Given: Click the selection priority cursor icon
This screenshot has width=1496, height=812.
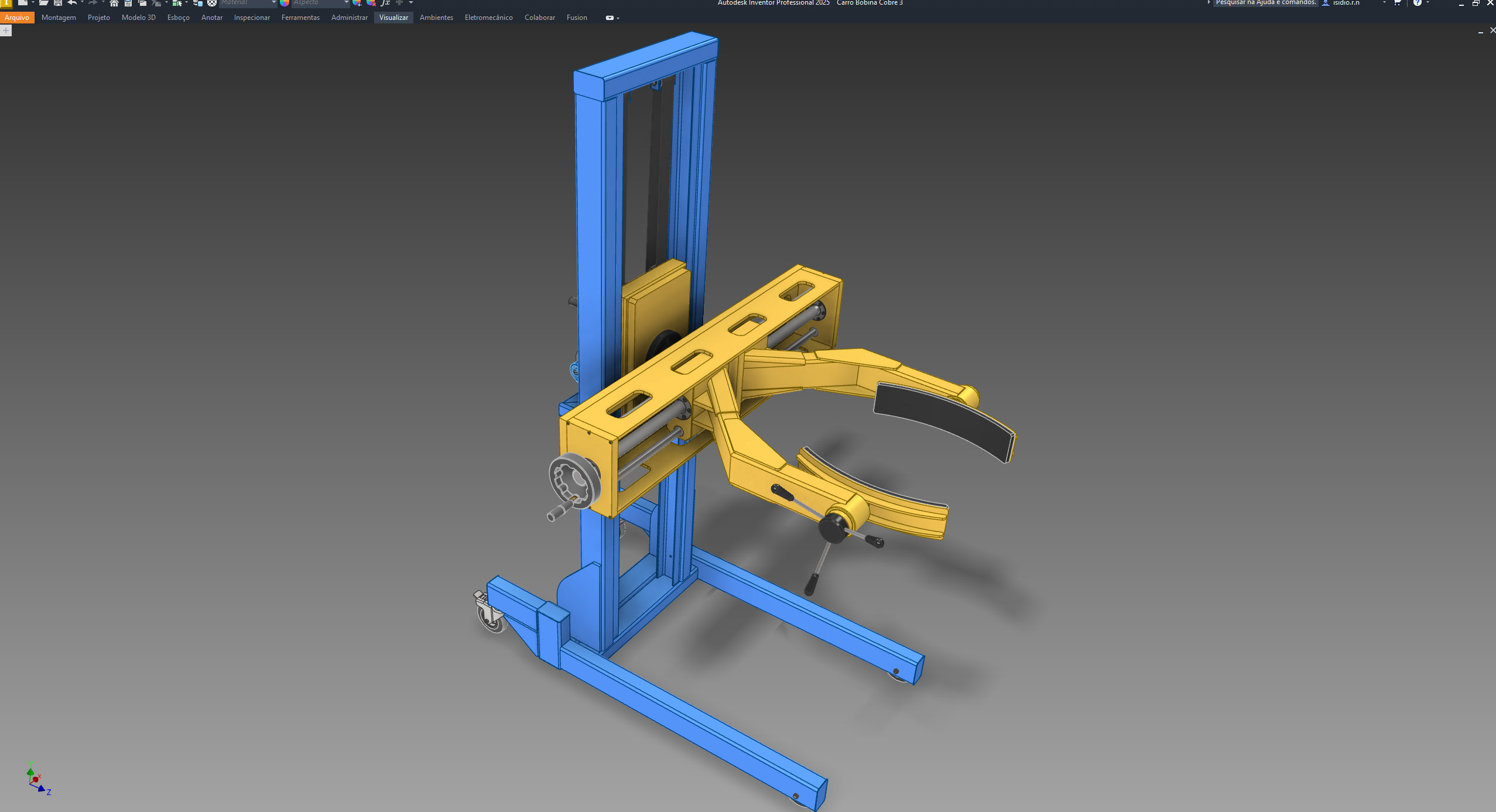Looking at the screenshot, I should 177,3.
